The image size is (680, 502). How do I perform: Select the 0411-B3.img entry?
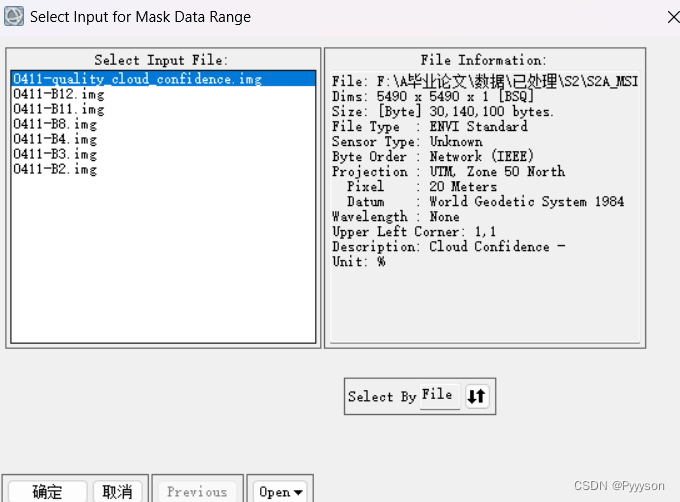(x=55, y=154)
